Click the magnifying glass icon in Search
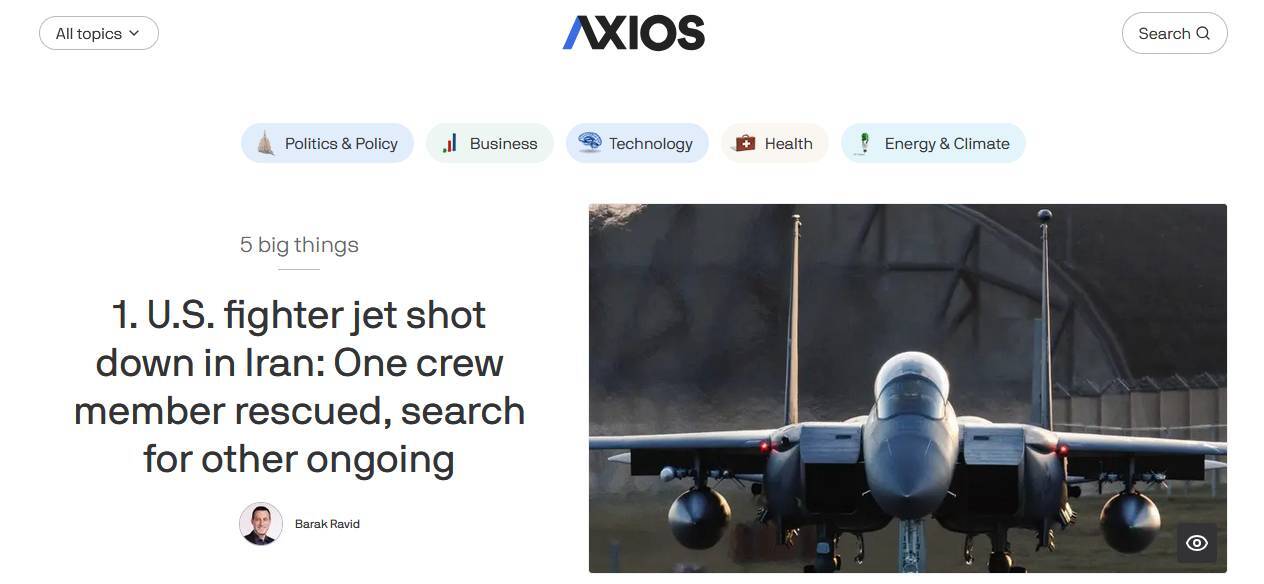The image size is (1264, 584). [1203, 33]
